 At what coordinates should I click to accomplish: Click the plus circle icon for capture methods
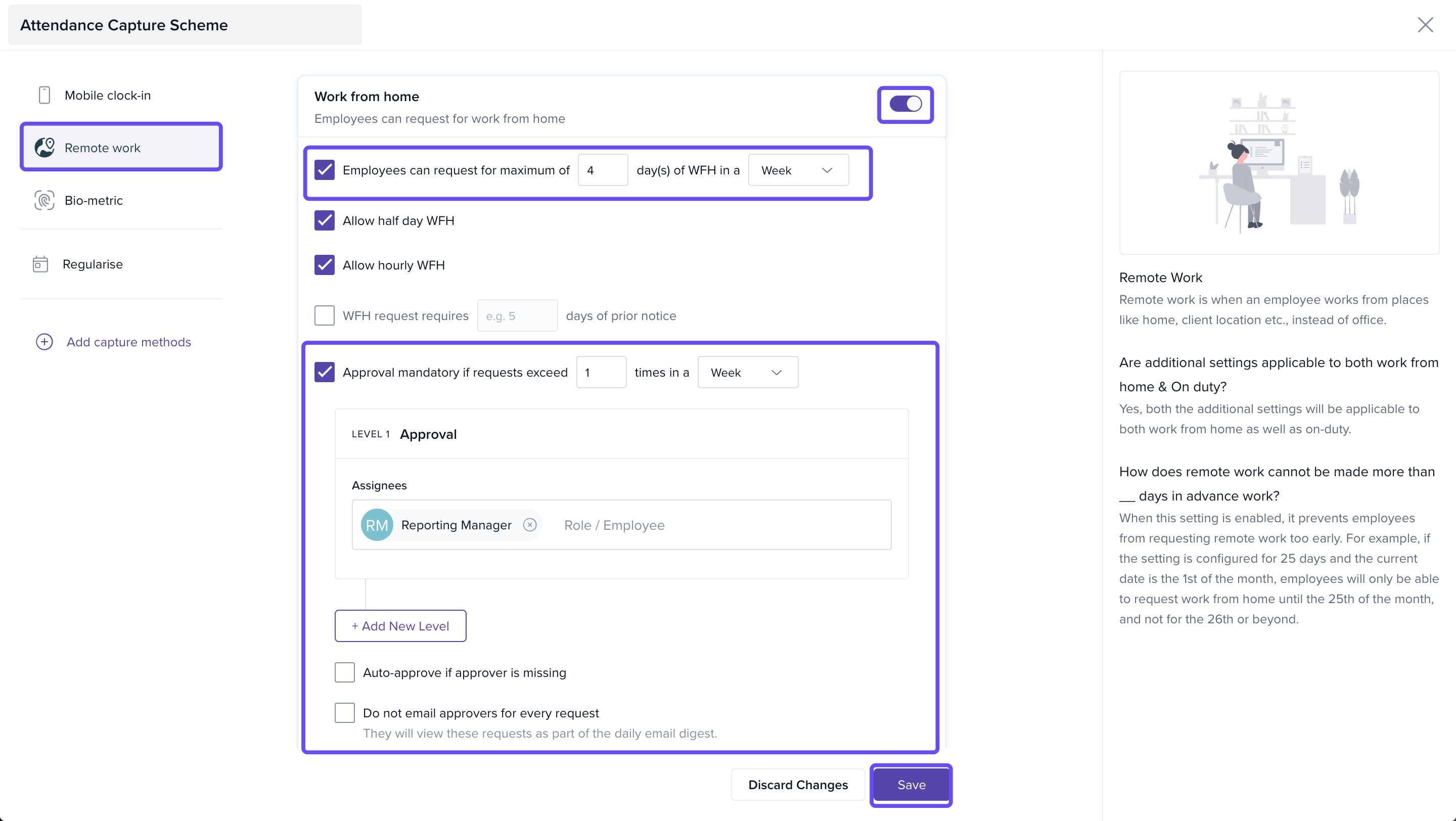tap(44, 342)
